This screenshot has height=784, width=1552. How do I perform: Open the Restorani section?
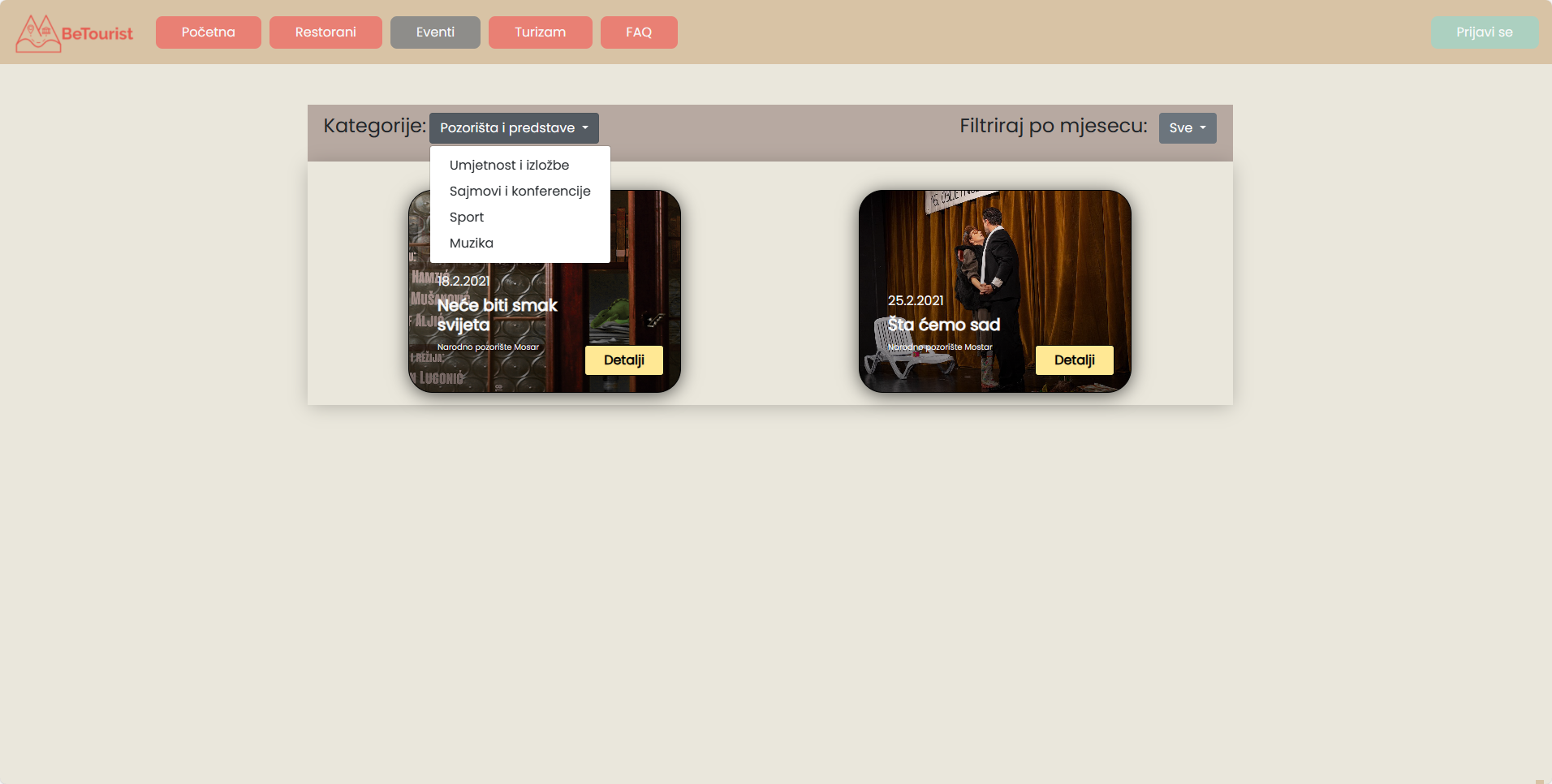(325, 32)
